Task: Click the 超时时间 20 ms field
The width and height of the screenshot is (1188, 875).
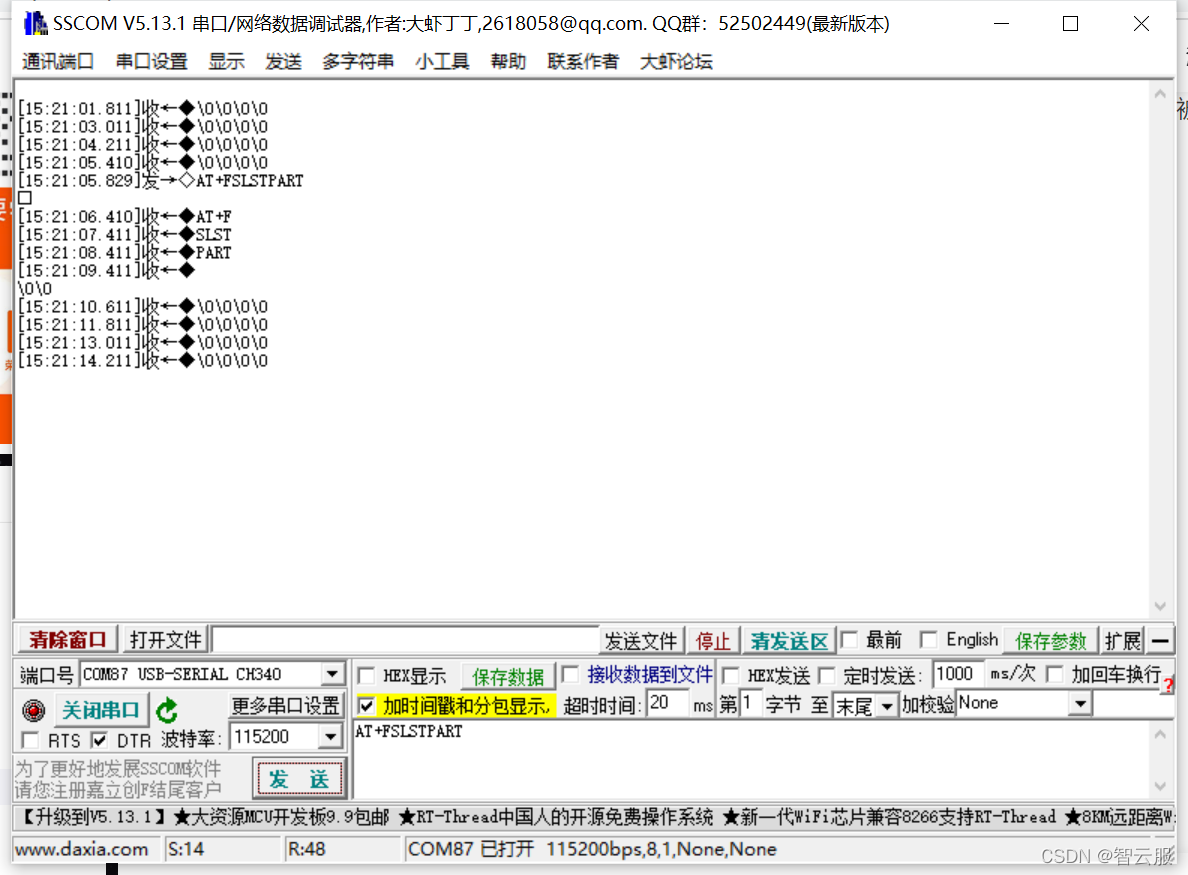Action: pyautogui.click(x=667, y=703)
